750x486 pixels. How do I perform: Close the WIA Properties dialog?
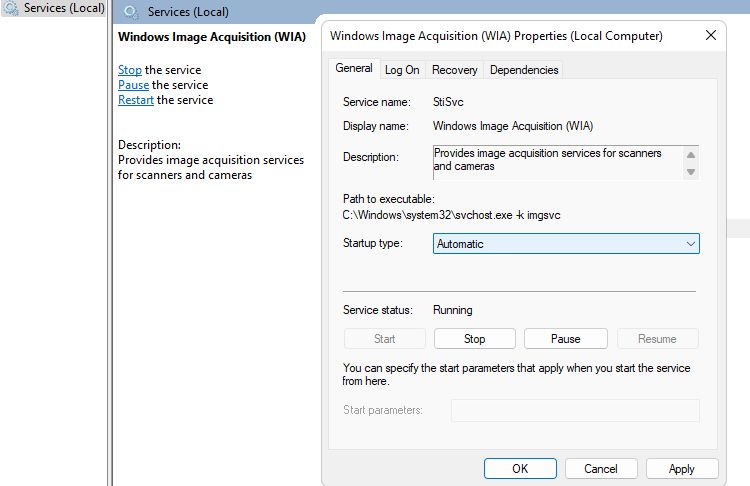click(711, 35)
